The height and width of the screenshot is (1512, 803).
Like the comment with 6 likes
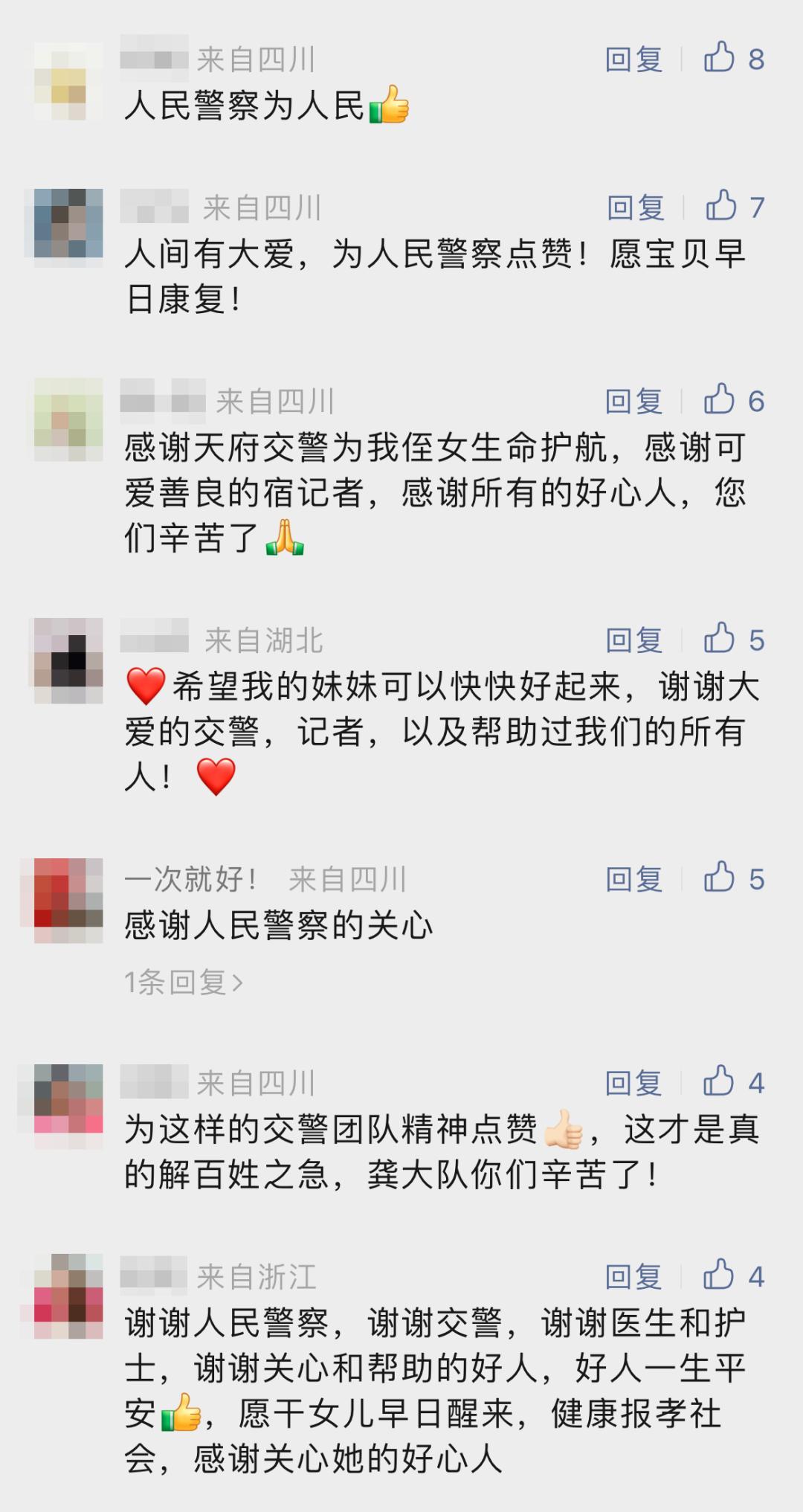tap(719, 399)
